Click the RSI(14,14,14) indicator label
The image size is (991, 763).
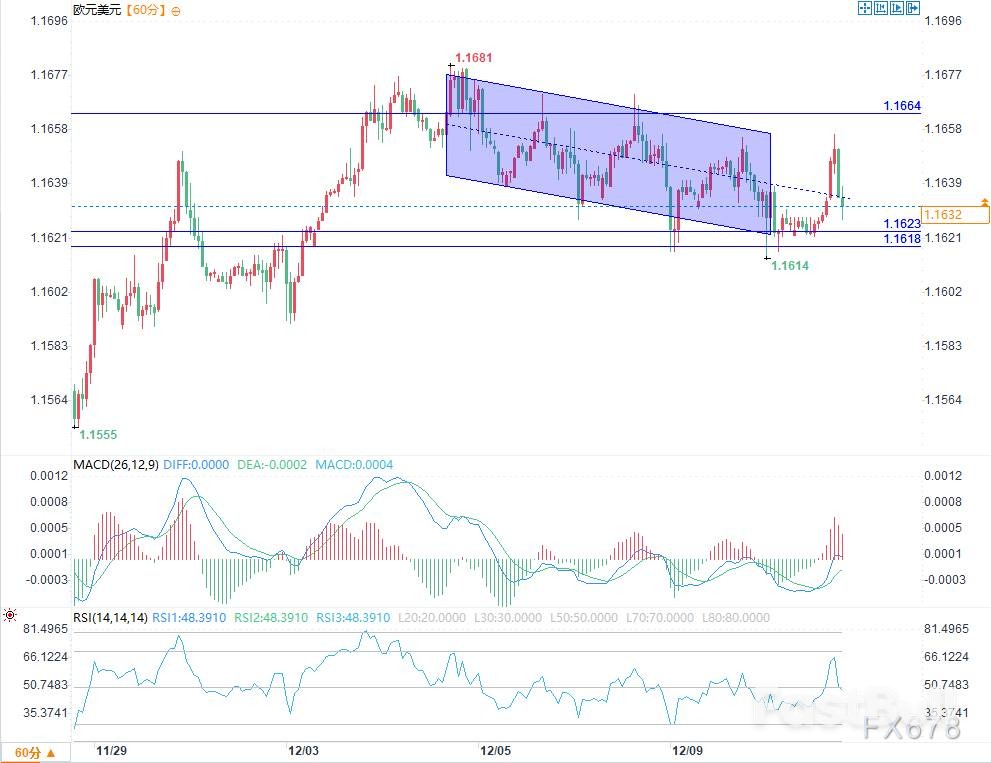click(x=107, y=618)
